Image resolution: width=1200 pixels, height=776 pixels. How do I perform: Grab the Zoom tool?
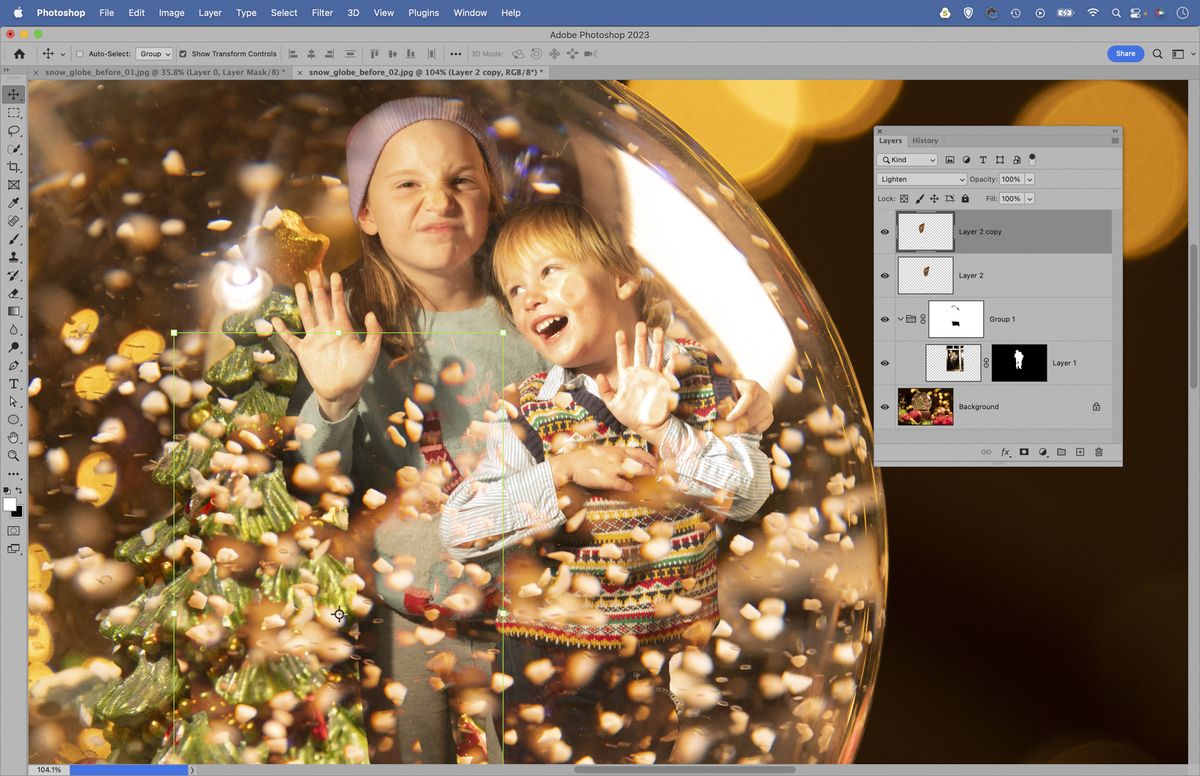click(x=14, y=456)
